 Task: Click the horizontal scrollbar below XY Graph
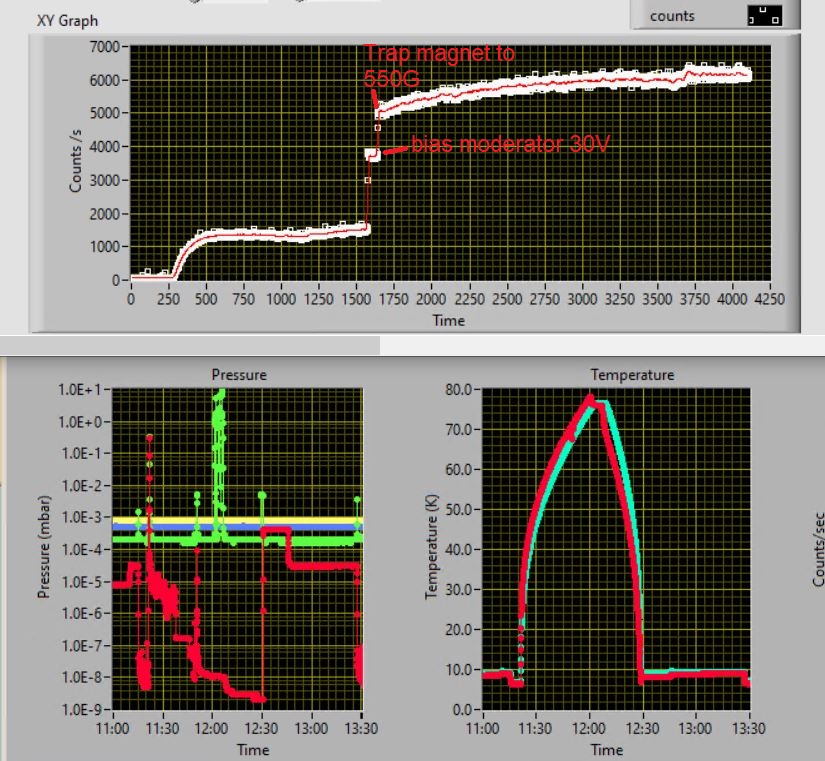[x=190, y=345]
